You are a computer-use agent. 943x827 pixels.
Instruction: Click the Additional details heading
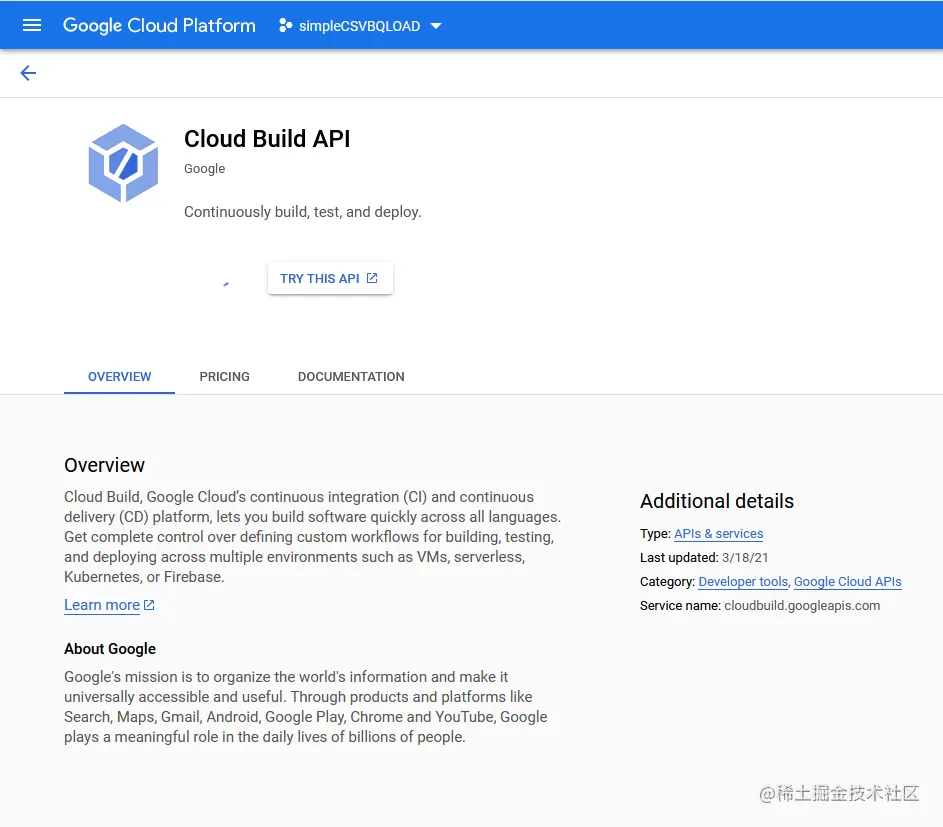[x=717, y=501]
